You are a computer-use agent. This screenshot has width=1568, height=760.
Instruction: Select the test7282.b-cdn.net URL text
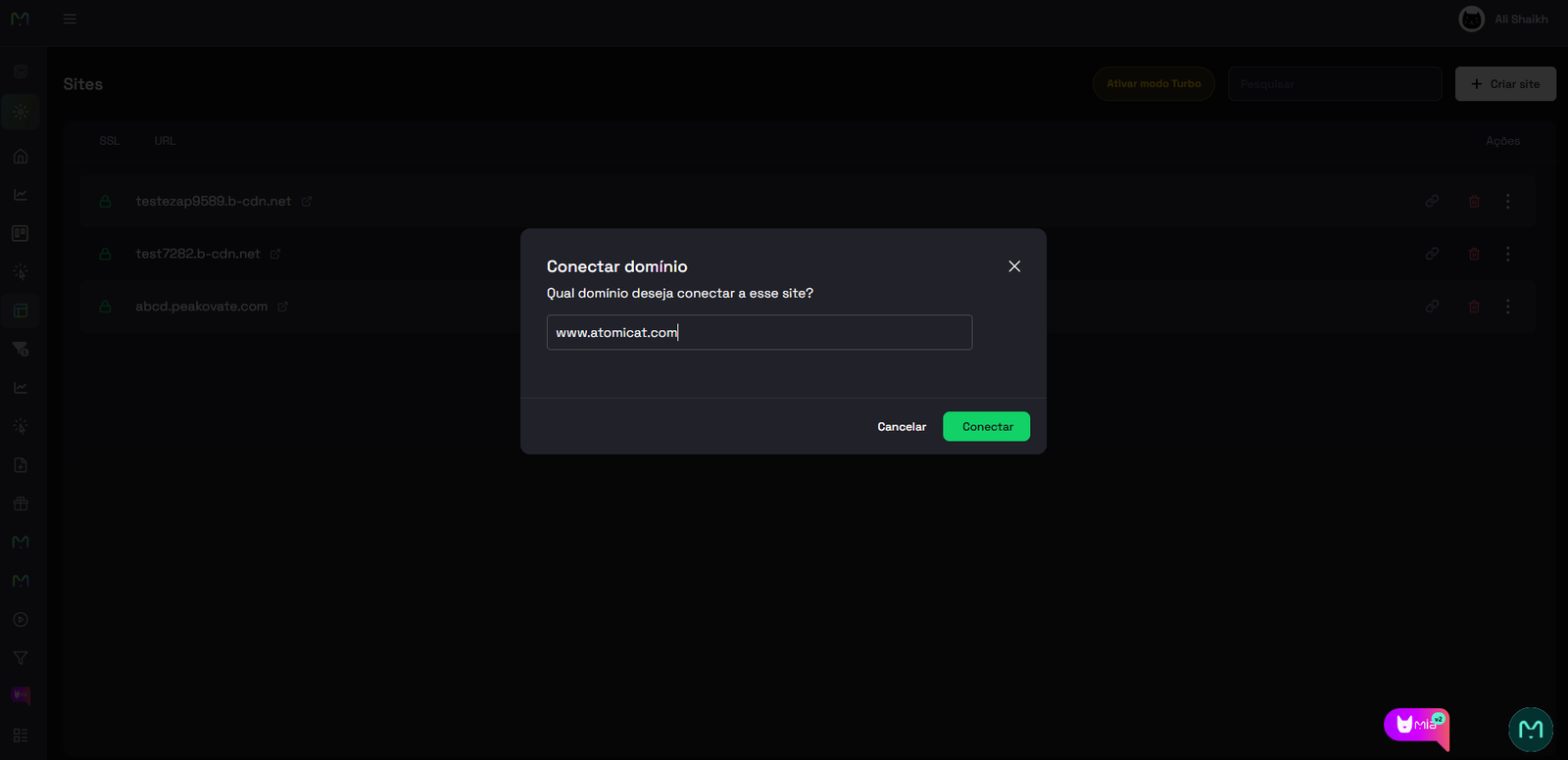[x=198, y=254]
